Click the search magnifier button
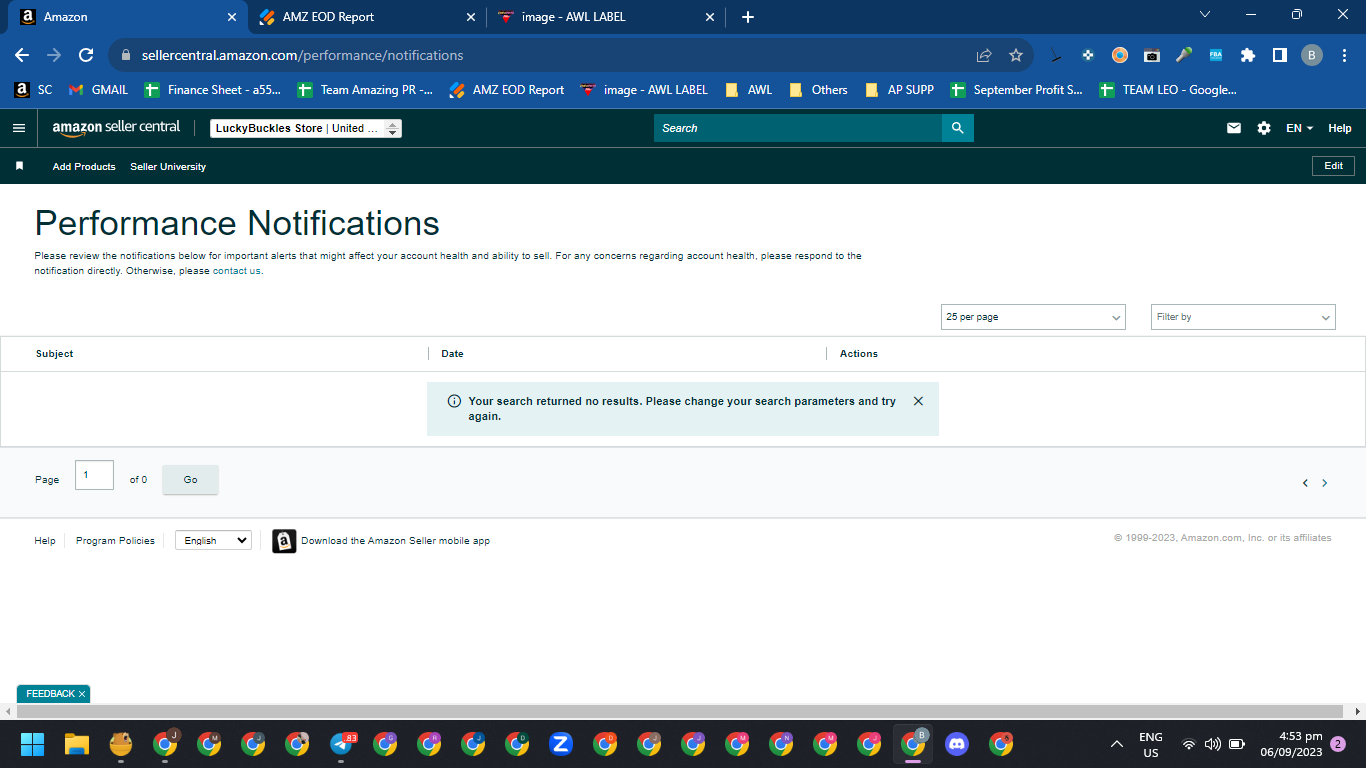This screenshot has width=1366, height=768. [x=957, y=128]
